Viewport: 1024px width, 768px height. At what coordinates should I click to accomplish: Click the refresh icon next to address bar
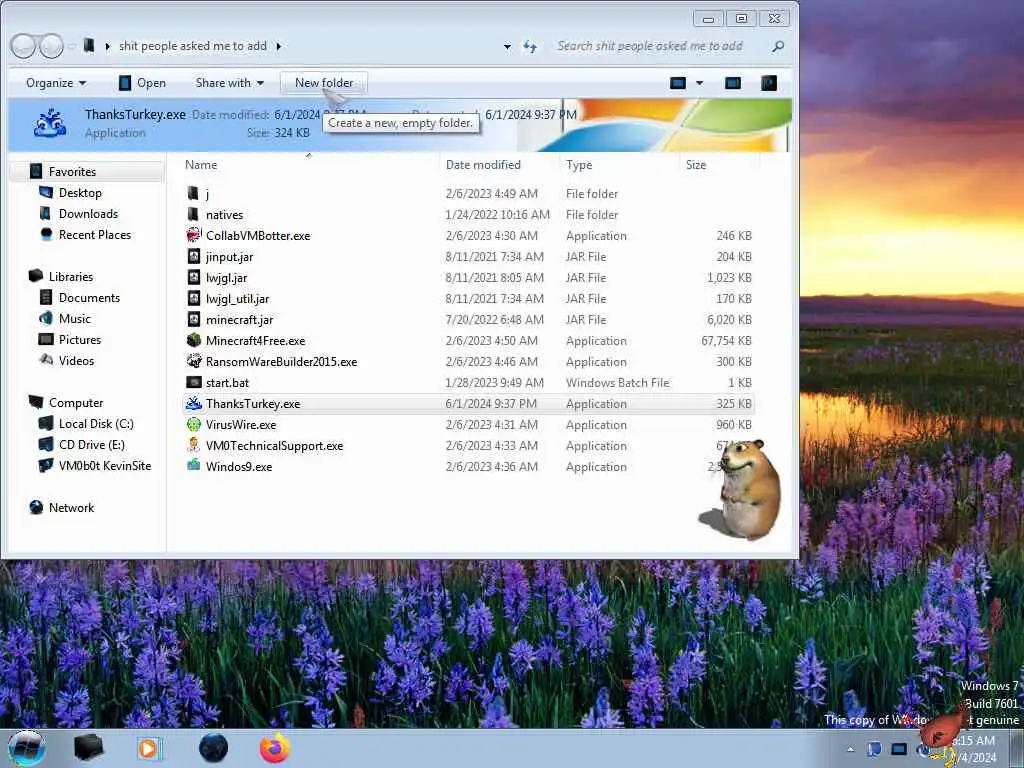pyautogui.click(x=530, y=46)
